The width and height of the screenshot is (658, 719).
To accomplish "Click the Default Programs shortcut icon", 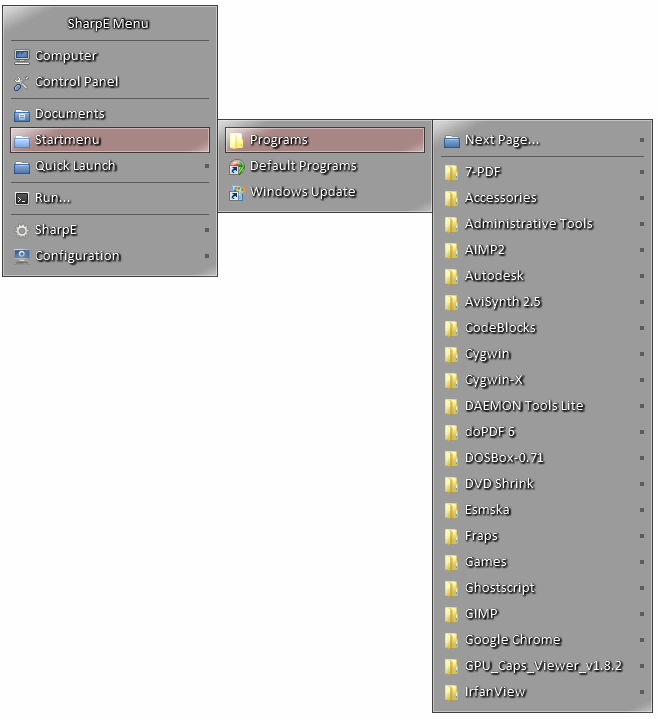I will point(237,167).
